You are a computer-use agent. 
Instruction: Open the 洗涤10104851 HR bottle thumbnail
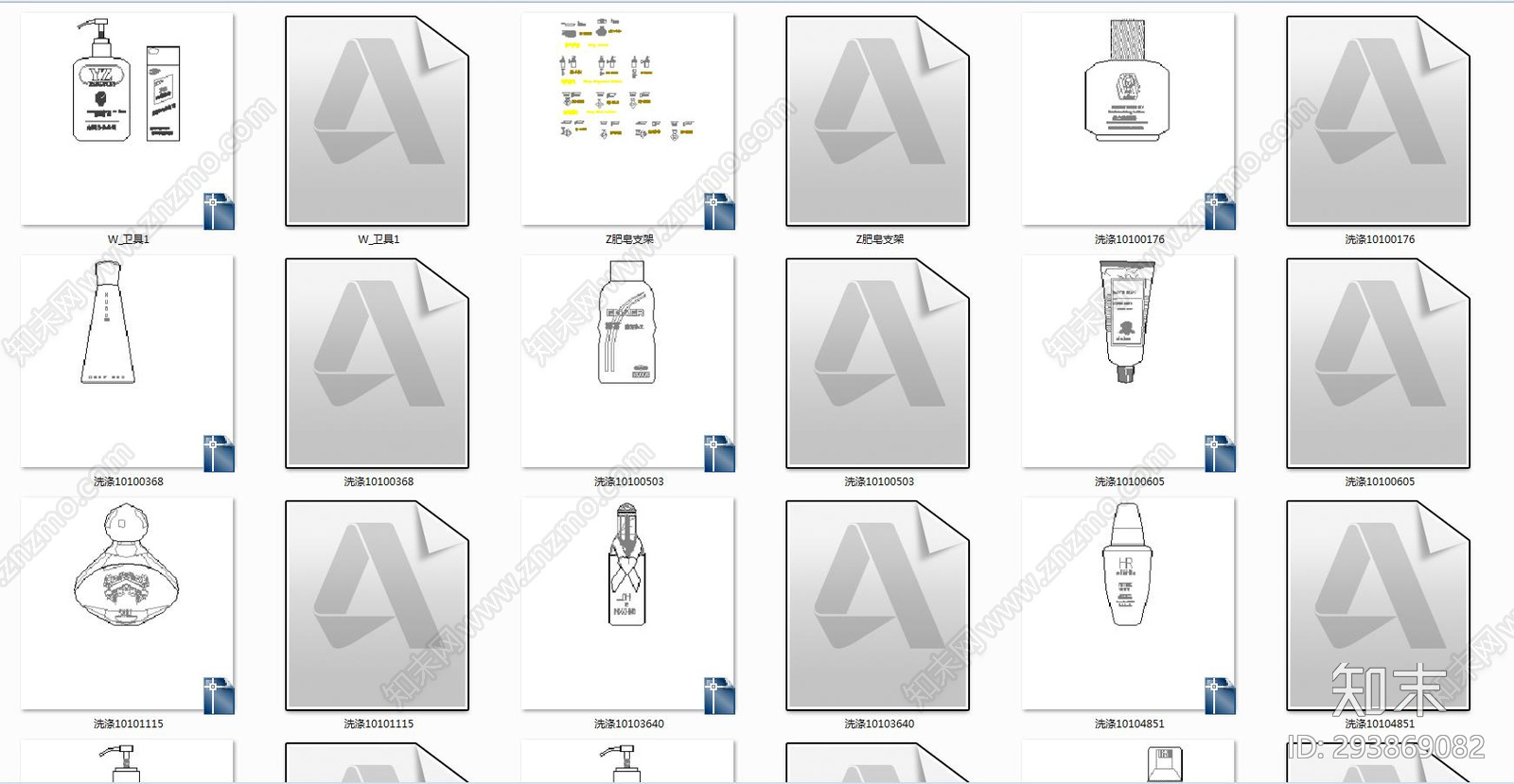click(x=1129, y=604)
